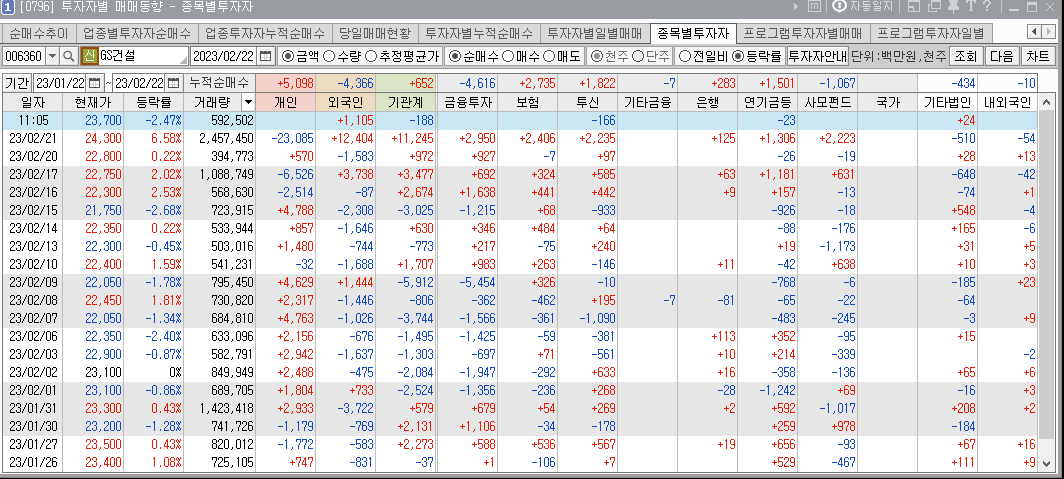
Task: Open help question mark icon
Action: (x=986, y=7)
